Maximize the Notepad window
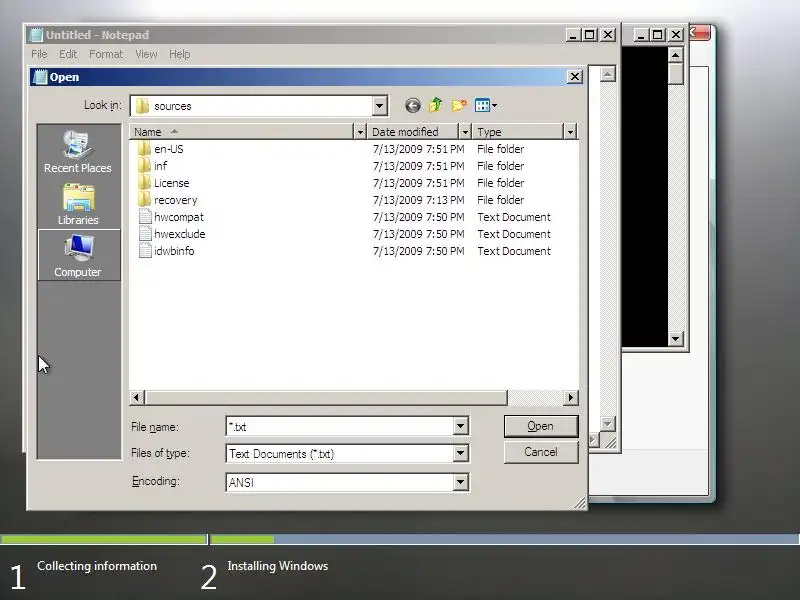The height and width of the screenshot is (600, 800). point(590,35)
